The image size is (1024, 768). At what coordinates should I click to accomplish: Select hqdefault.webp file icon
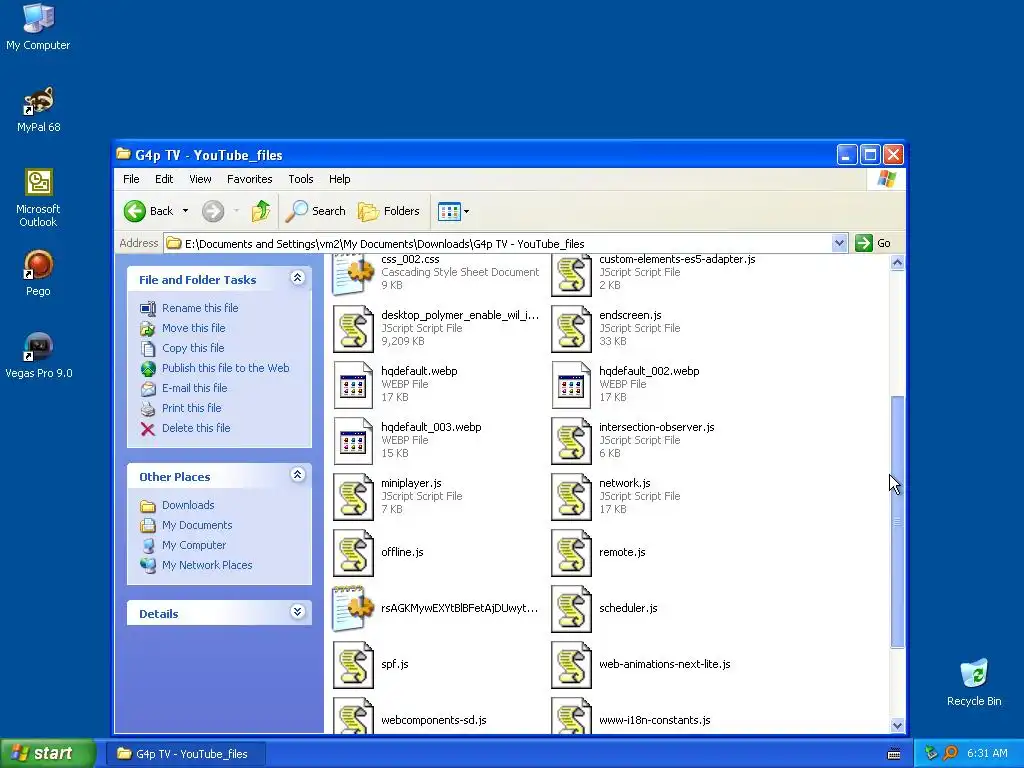click(x=353, y=385)
